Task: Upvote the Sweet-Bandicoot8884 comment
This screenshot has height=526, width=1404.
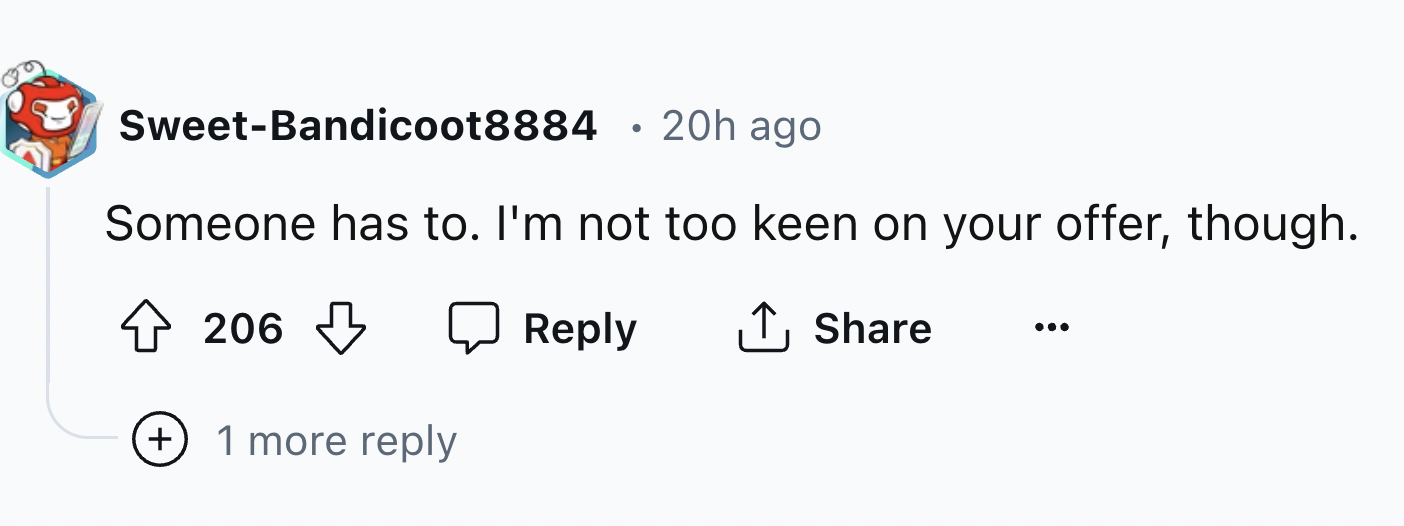Action: [146, 329]
